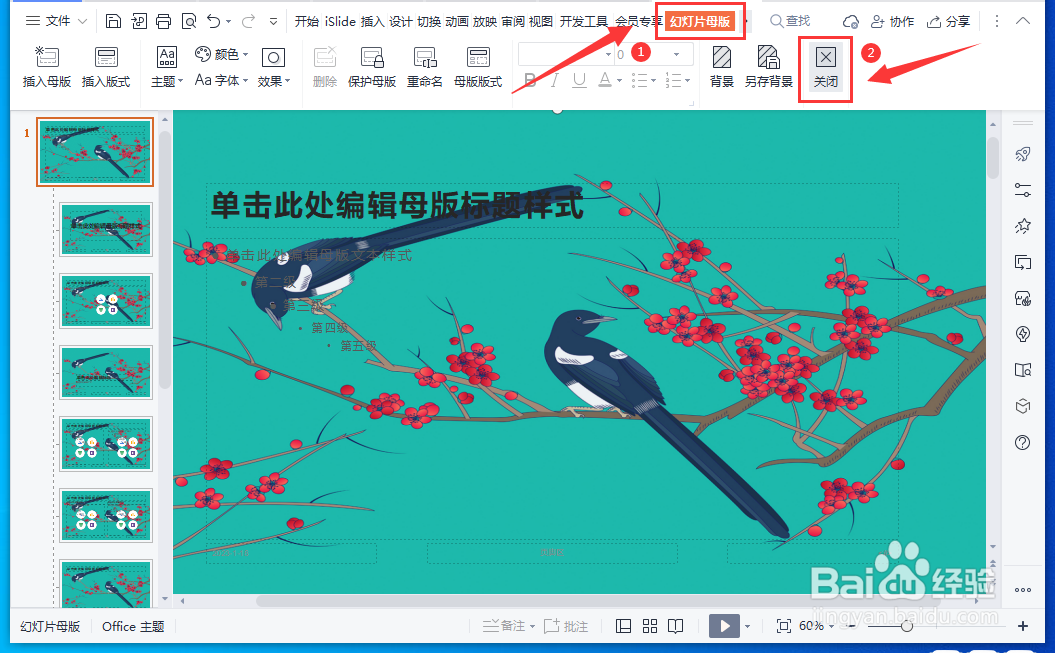Switch to normal view icon
Image resolution: width=1055 pixels, height=653 pixels.
pos(624,626)
